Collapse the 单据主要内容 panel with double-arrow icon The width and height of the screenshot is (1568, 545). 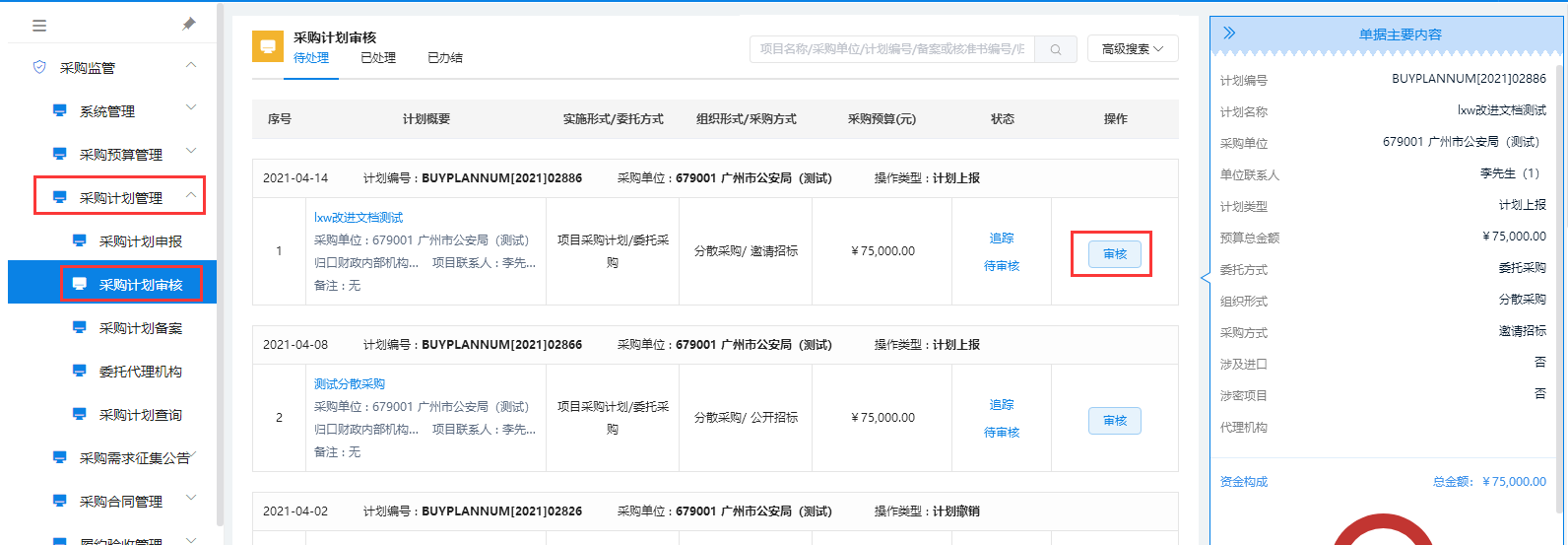click(1229, 34)
